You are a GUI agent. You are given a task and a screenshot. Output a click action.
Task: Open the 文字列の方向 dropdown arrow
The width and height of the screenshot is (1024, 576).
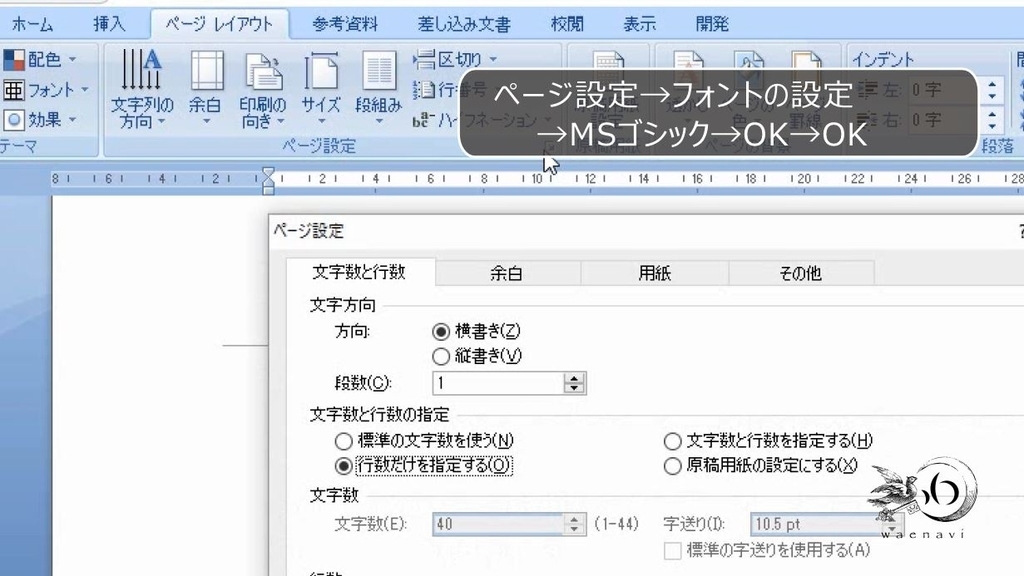[162, 121]
